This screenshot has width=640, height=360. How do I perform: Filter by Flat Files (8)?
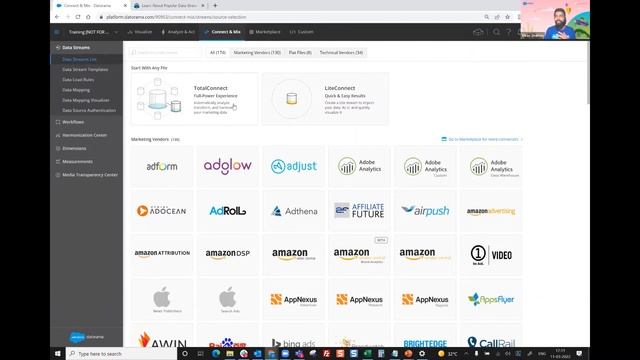pos(300,53)
